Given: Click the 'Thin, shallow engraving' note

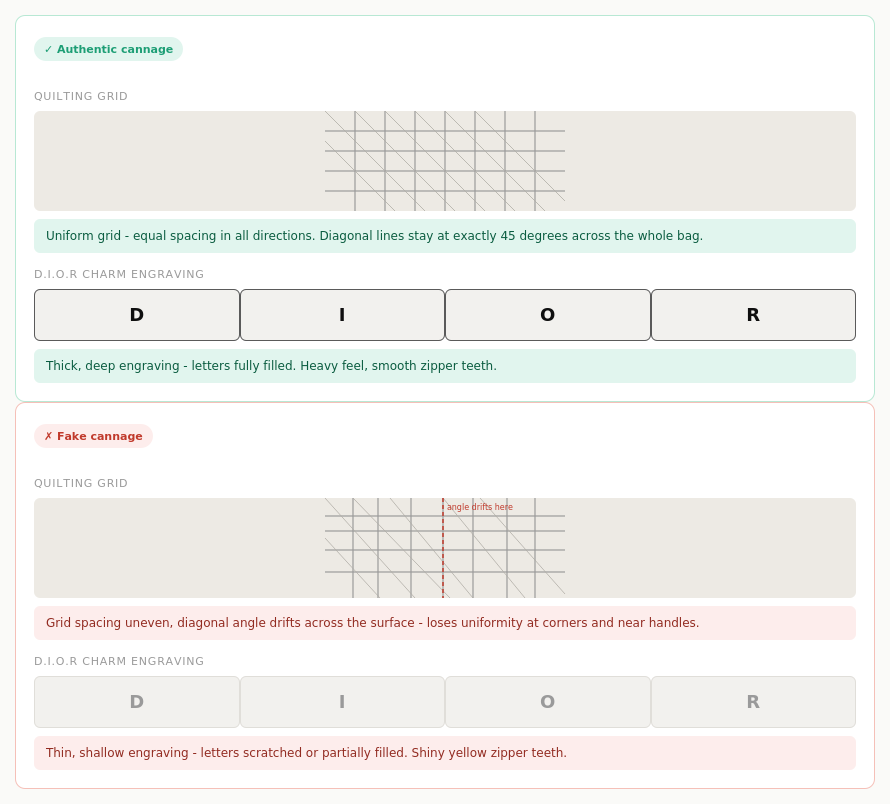Looking at the screenshot, I should [445, 753].
